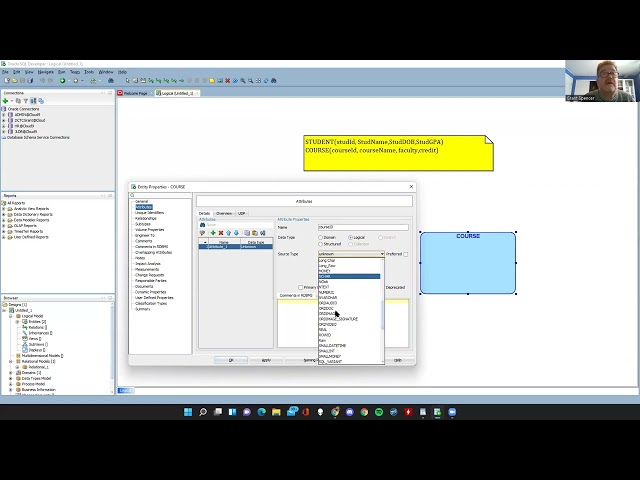Open the File menu
The width and height of the screenshot is (640, 480).
point(5,72)
